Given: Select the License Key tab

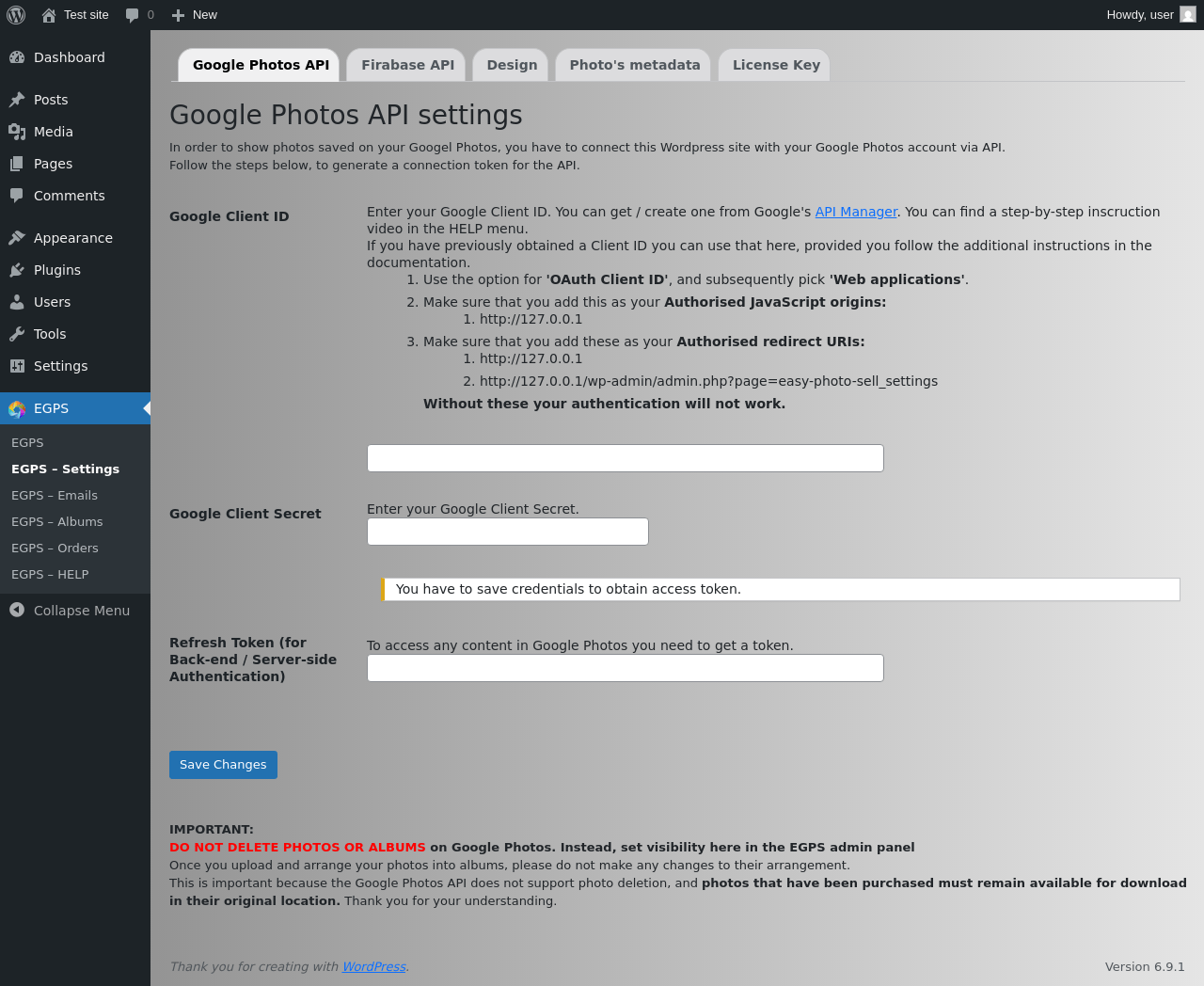Looking at the screenshot, I should tap(775, 65).
